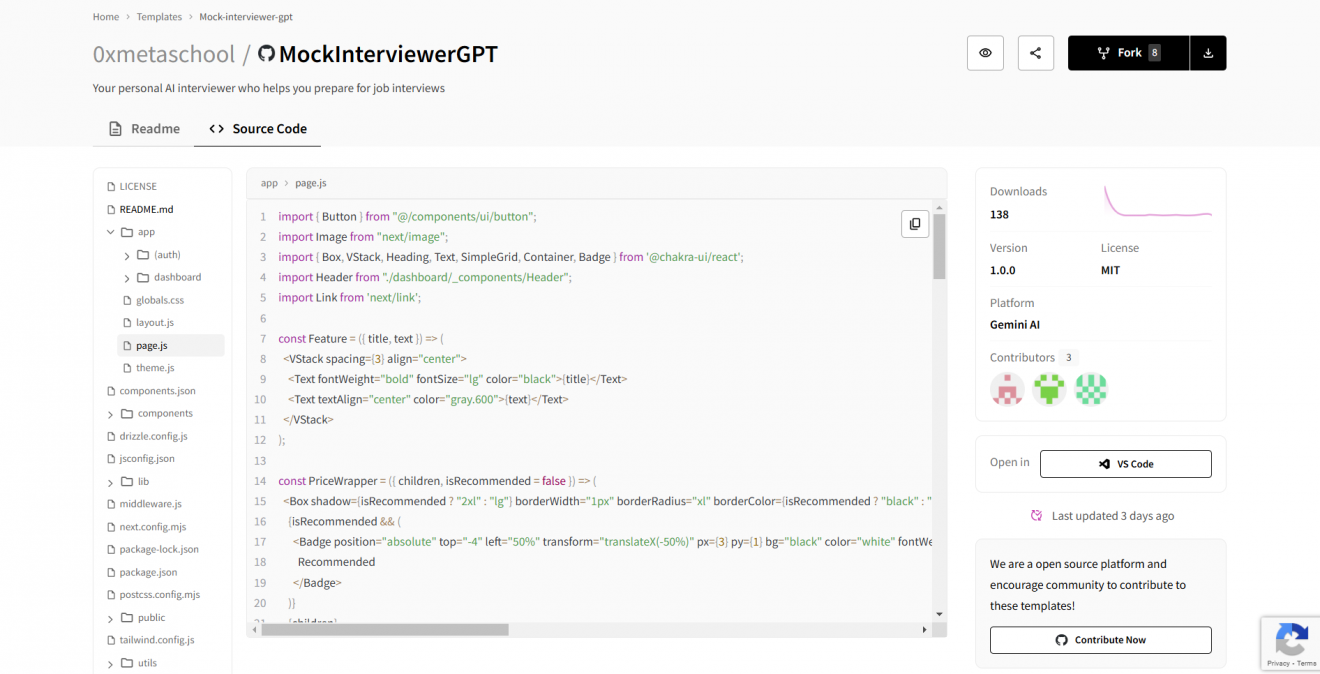Open jsconfig.json file
The width and height of the screenshot is (1320, 674).
[147, 459]
